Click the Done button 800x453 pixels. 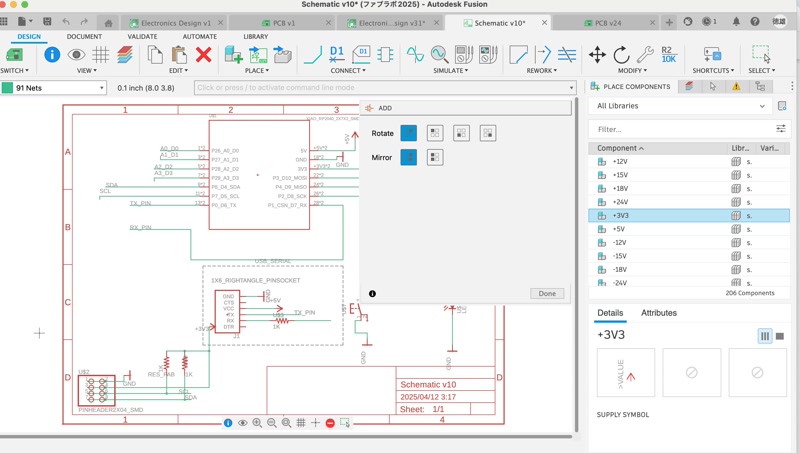547,293
